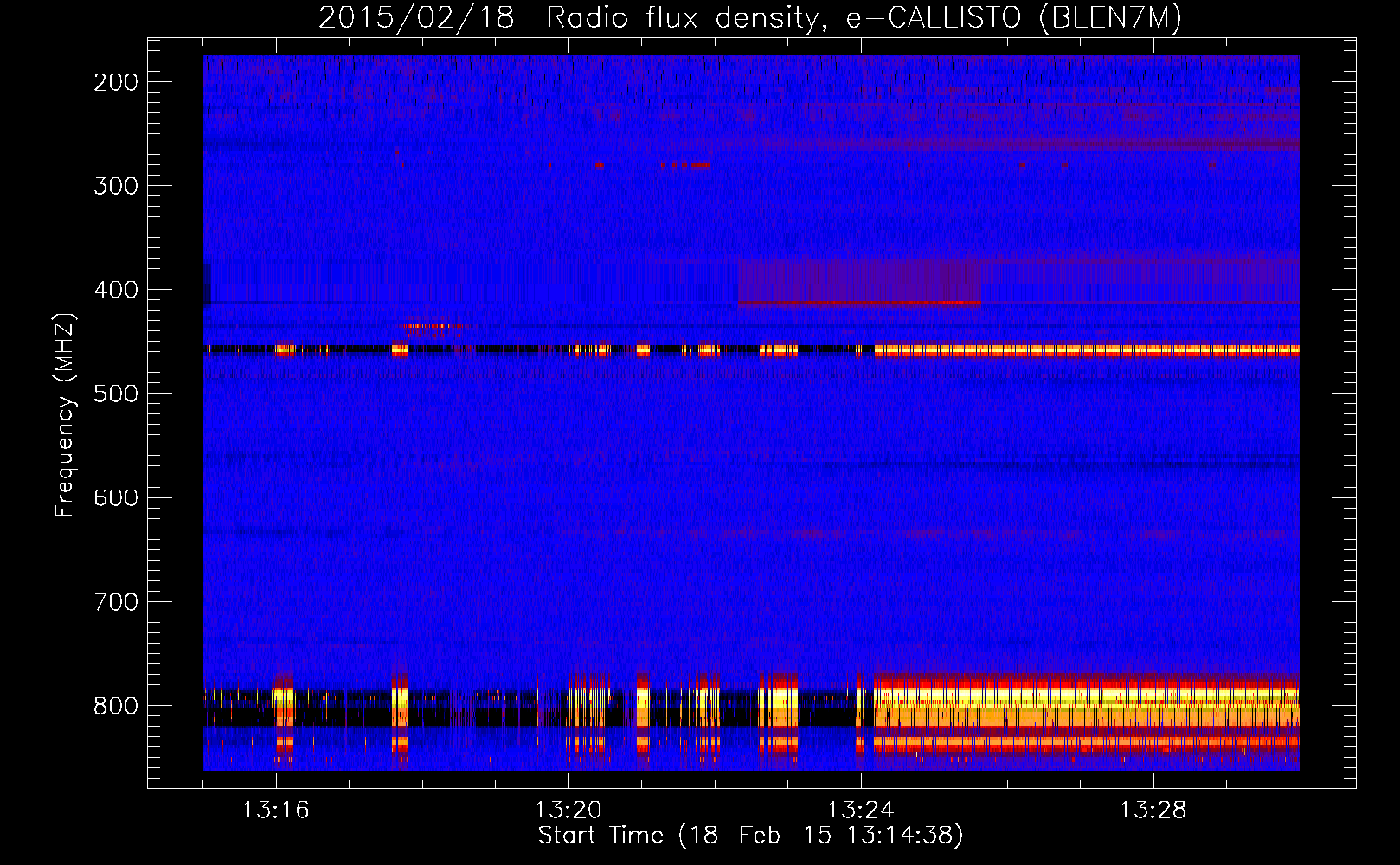Click the 800 frequency tick label

point(116,706)
